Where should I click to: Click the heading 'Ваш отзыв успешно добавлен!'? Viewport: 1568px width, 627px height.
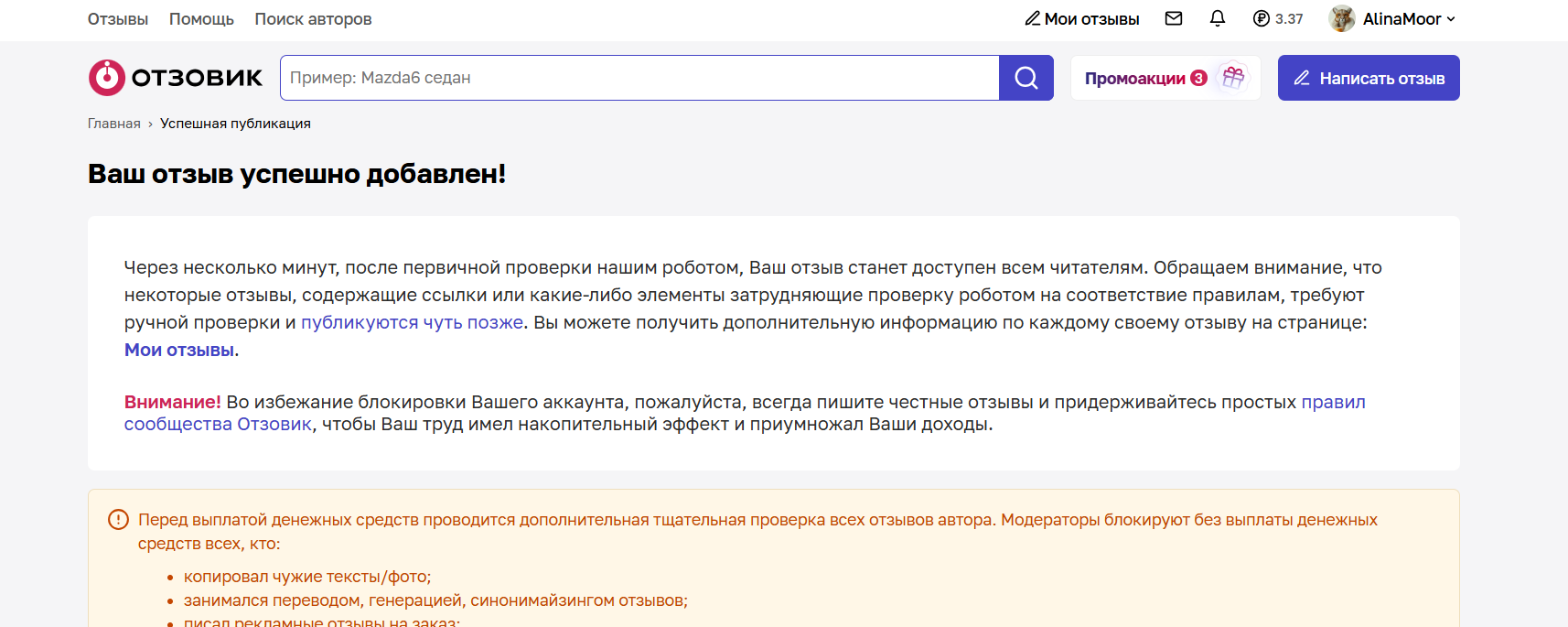tap(296, 173)
